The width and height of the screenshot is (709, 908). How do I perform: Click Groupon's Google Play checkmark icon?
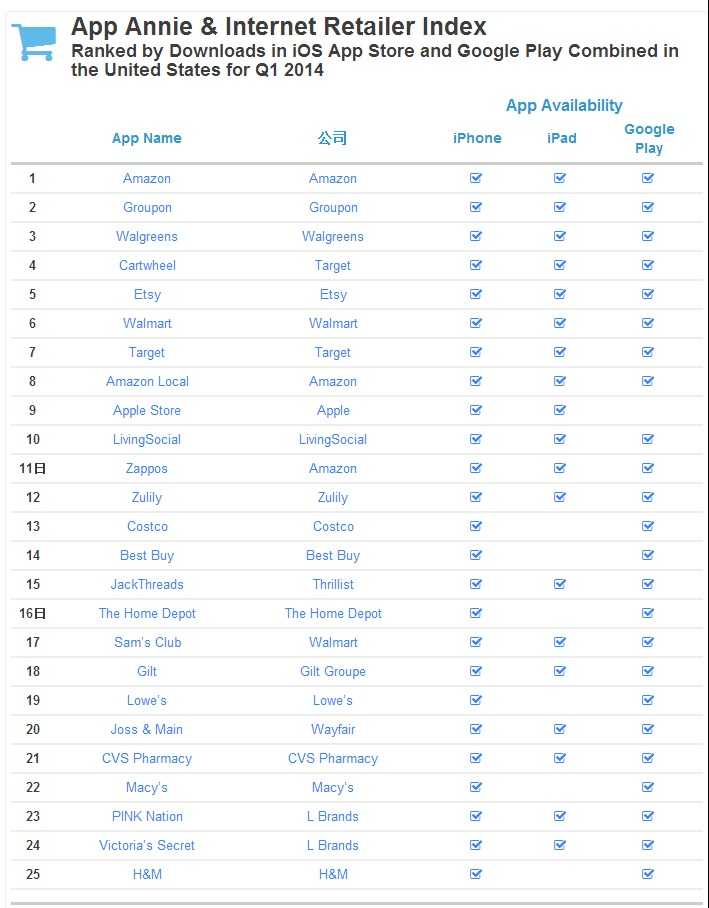tap(648, 207)
